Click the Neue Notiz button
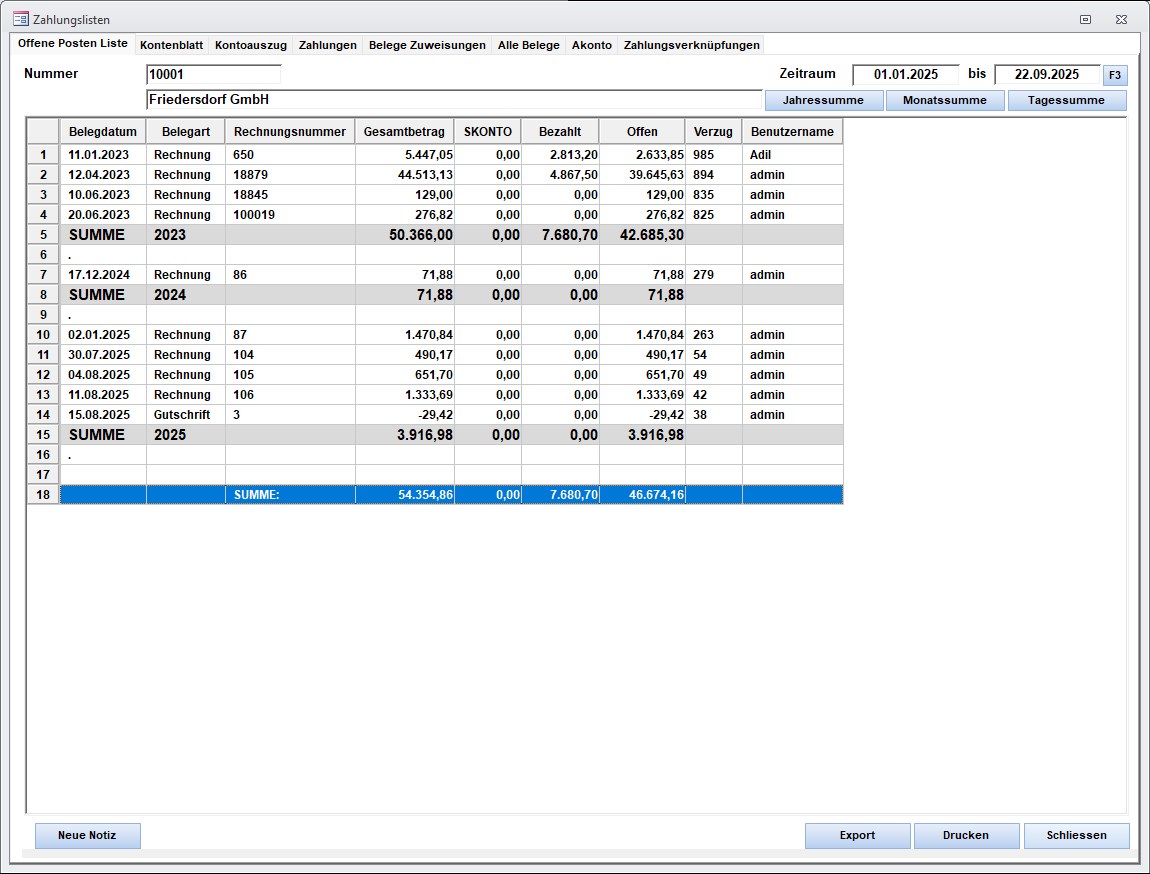Image resolution: width=1150 pixels, height=874 pixels. 88,835
